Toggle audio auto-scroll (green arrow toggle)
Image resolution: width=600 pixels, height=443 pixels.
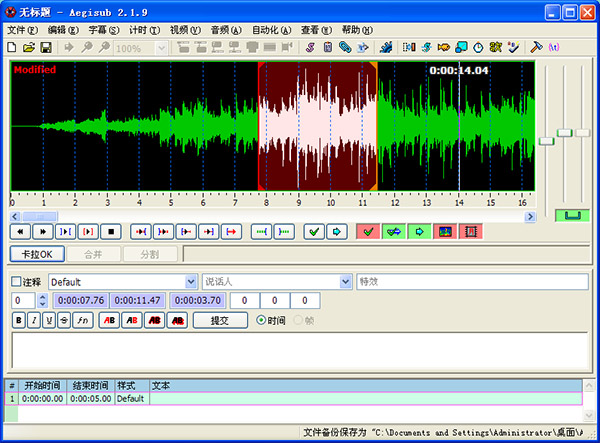pyautogui.click(x=419, y=232)
